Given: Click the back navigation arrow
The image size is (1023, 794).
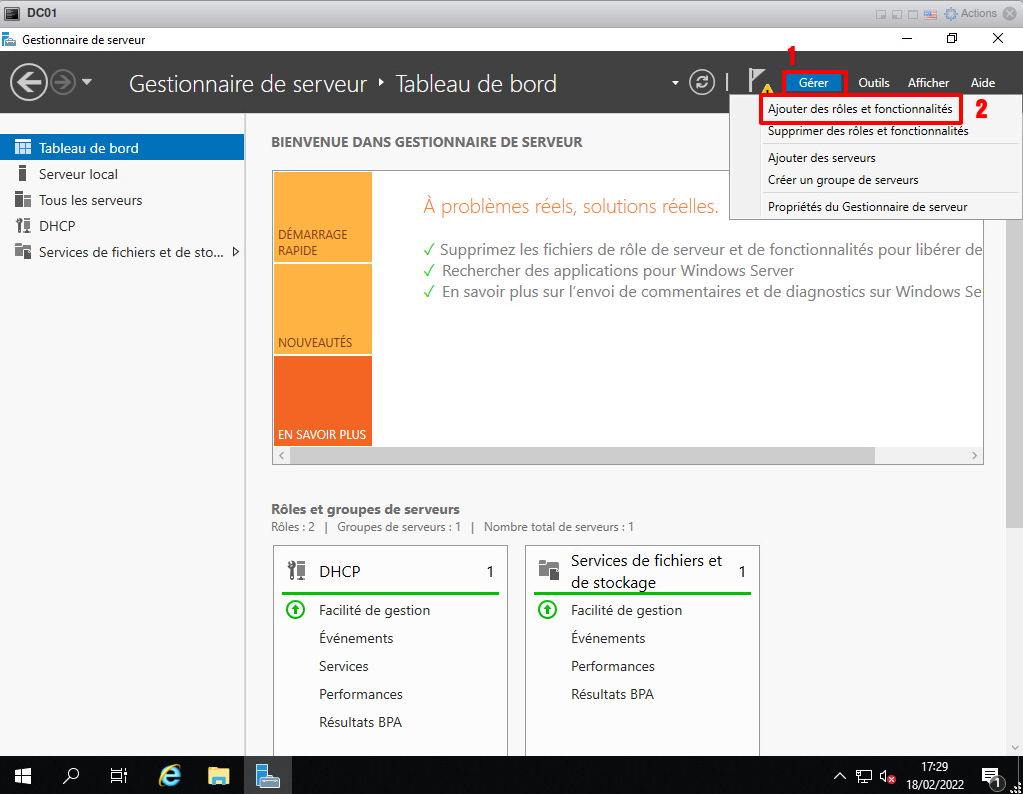Looking at the screenshot, I should tap(29, 82).
